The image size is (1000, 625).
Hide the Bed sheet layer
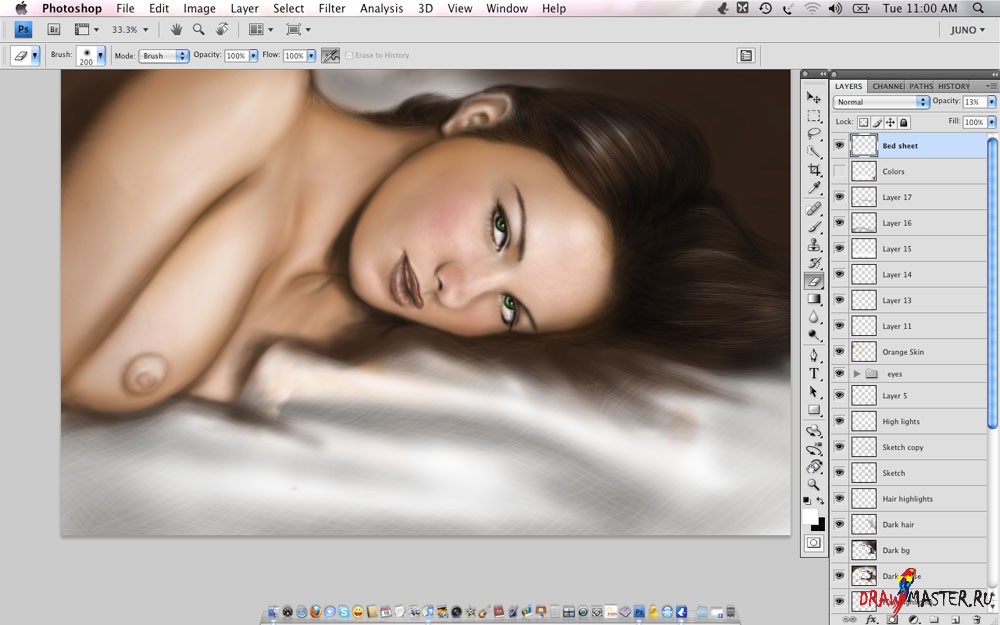click(839, 145)
